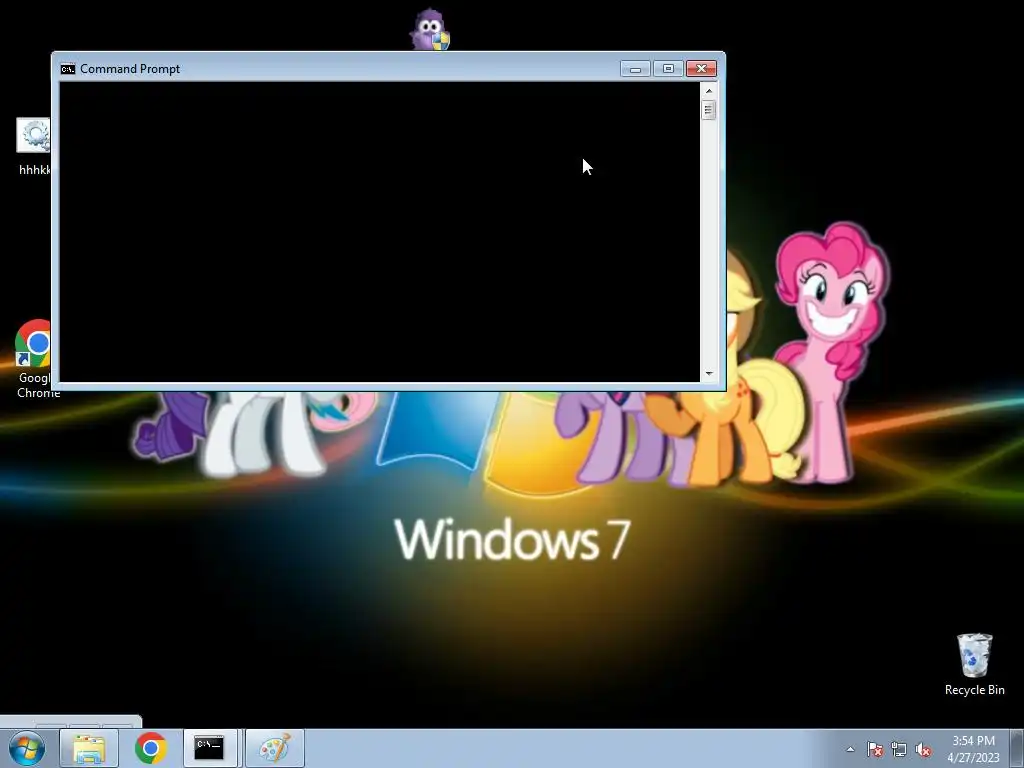Select the Command Prompt taskbar button

click(210, 748)
